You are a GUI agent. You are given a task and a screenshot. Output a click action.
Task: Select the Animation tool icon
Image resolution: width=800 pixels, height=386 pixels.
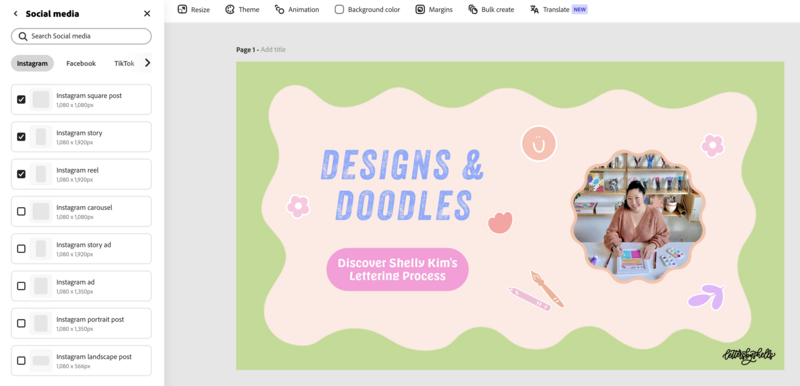coord(279,9)
